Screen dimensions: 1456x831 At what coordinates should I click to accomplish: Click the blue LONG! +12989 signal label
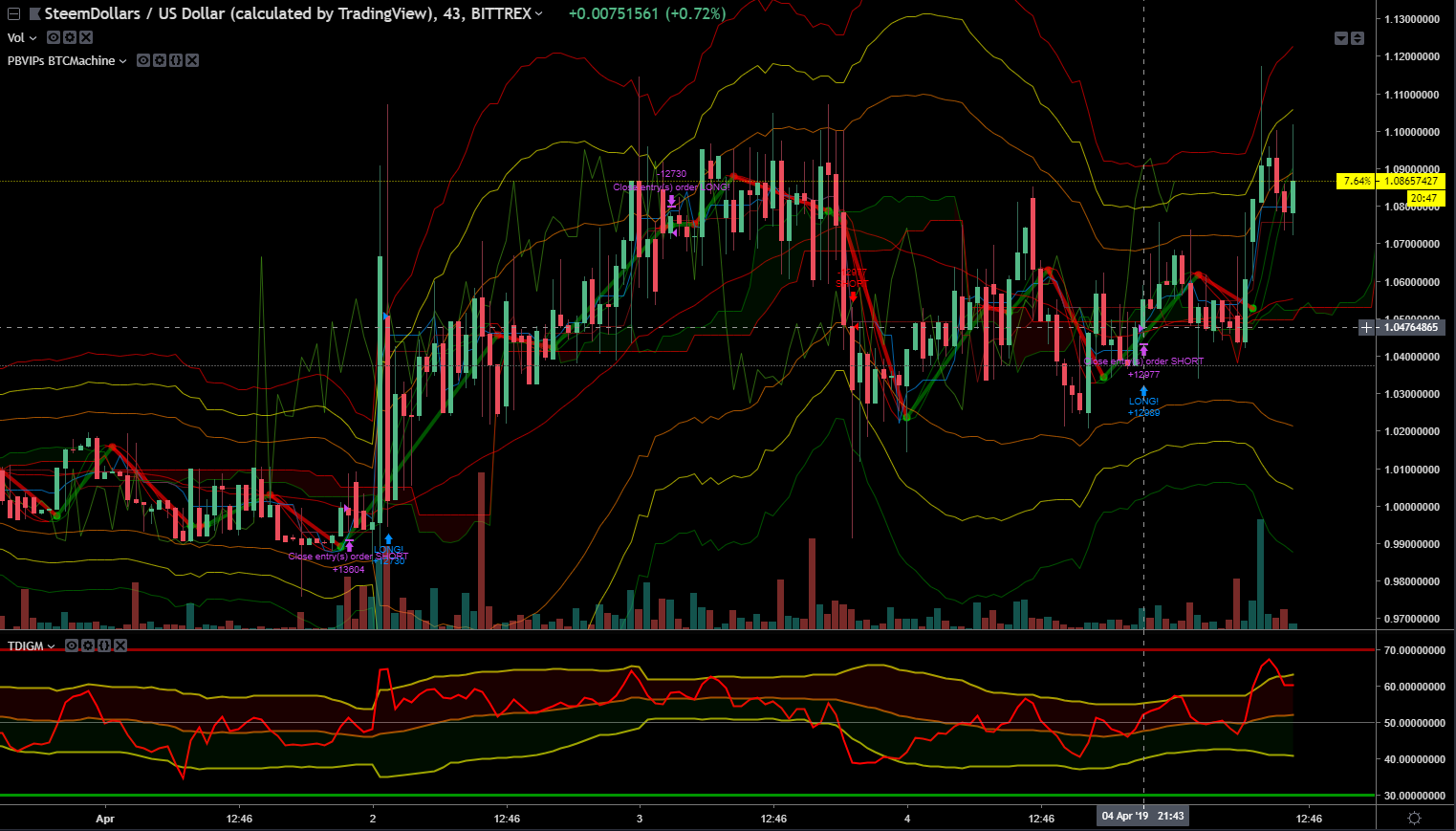pyautogui.click(x=1143, y=407)
